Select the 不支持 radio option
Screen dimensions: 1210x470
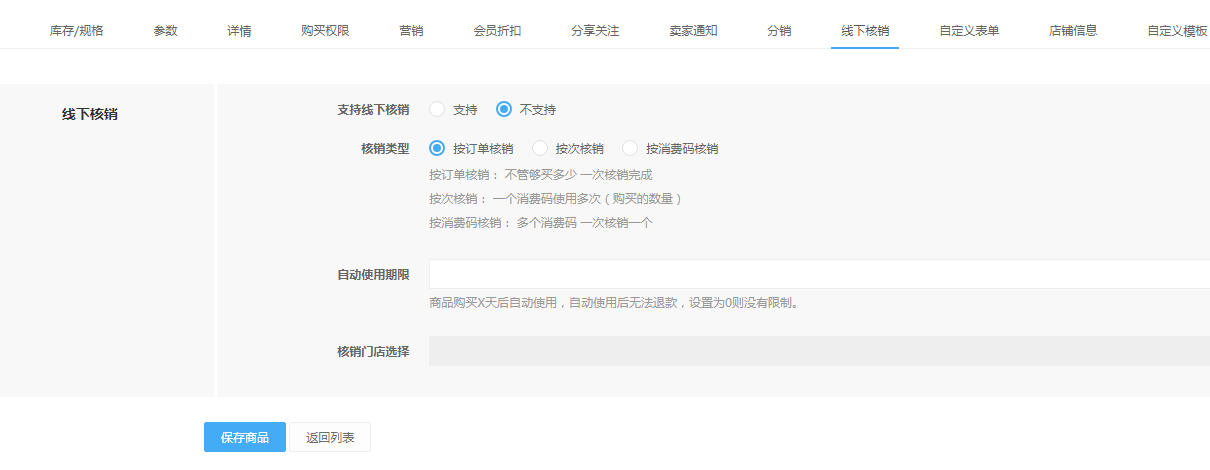504,109
